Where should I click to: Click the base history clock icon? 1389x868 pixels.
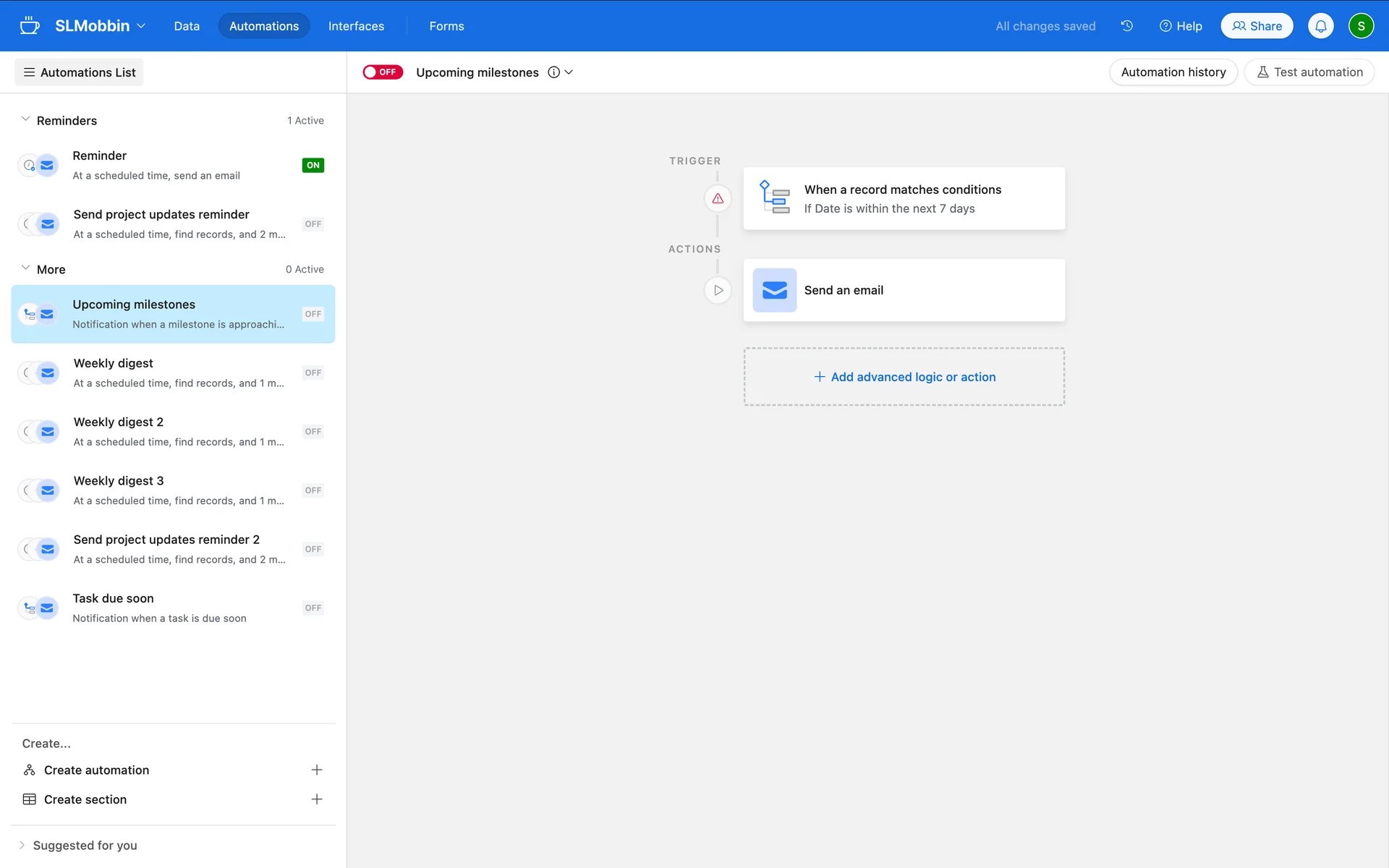1126,26
